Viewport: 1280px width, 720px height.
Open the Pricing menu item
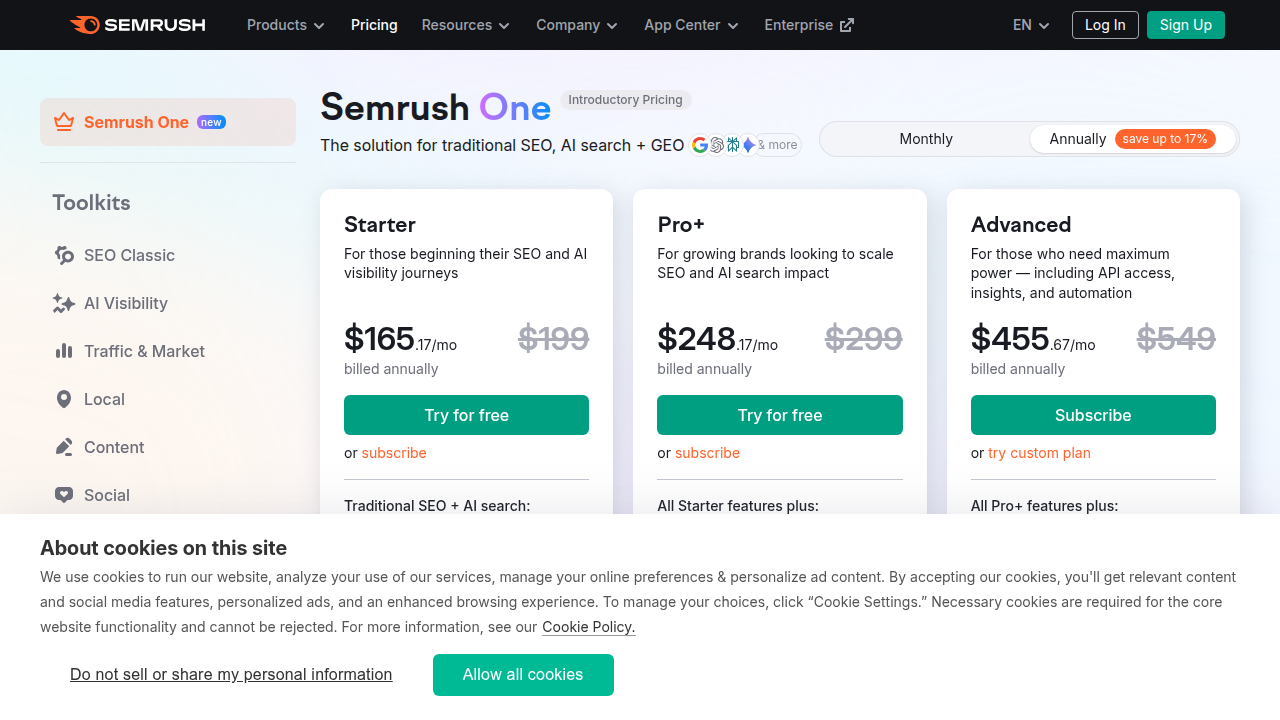click(374, 24)
